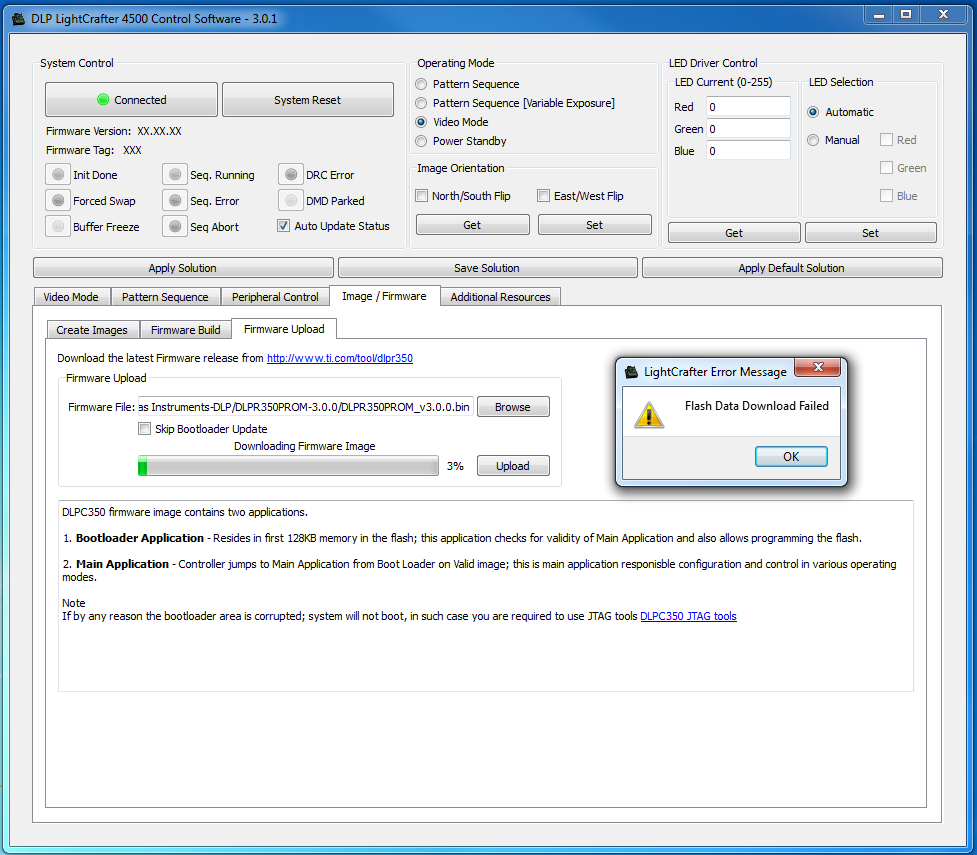
Task: Click the Seq. Error status indicator
Action: click(x=175, y=201)
